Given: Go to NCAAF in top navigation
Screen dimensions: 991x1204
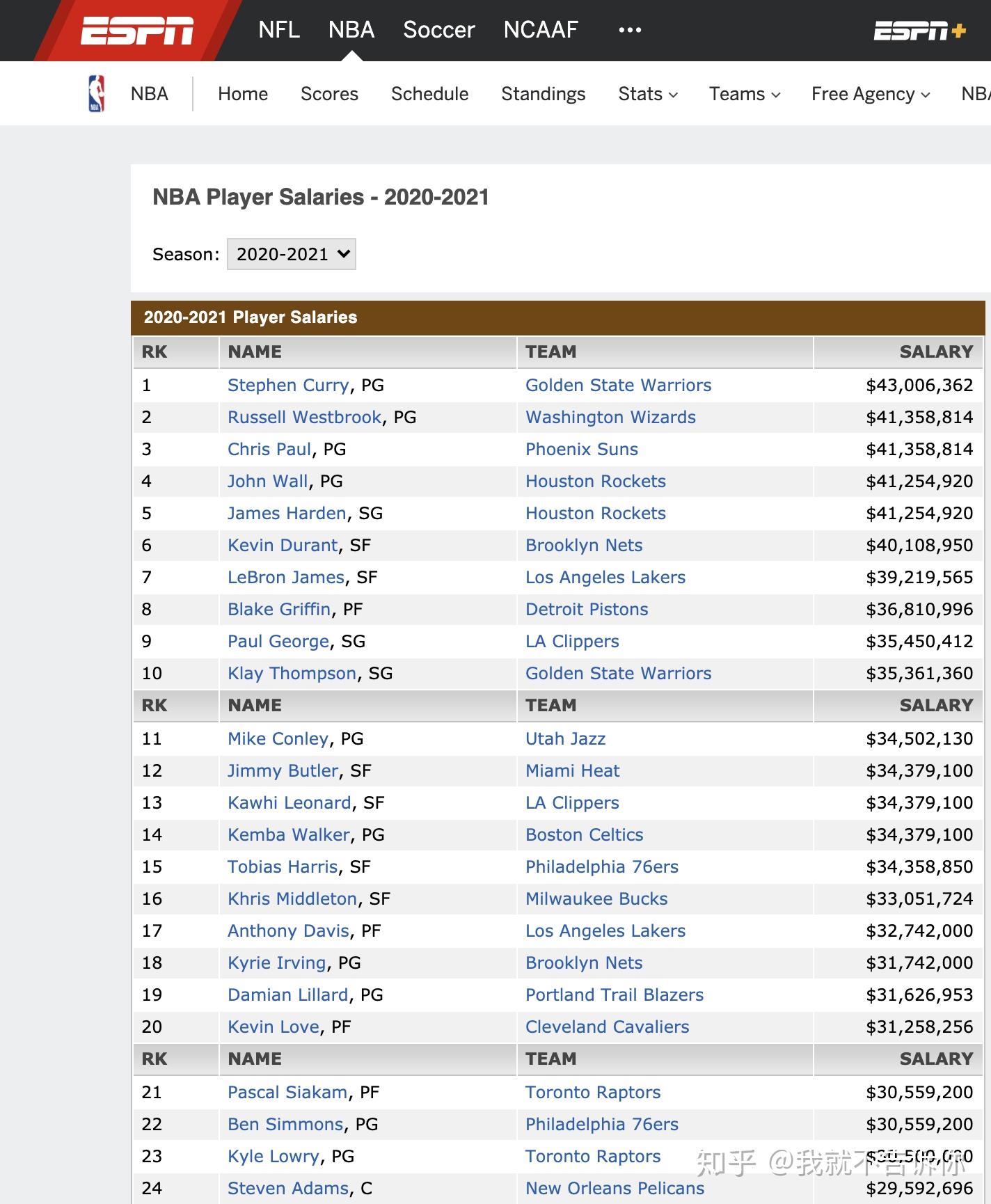Looking at the screenshot, I should point(541,30).
